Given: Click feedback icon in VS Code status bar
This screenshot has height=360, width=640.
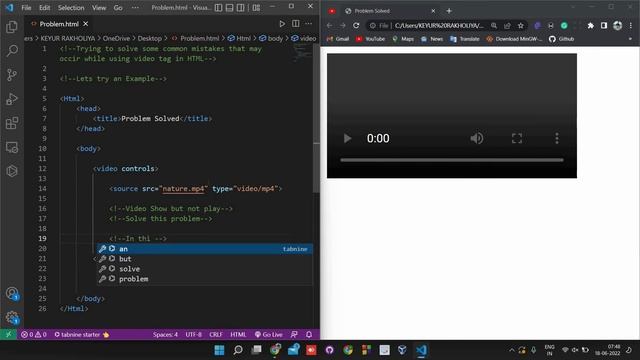Looking at the screenshot, I should coord(294,334).
